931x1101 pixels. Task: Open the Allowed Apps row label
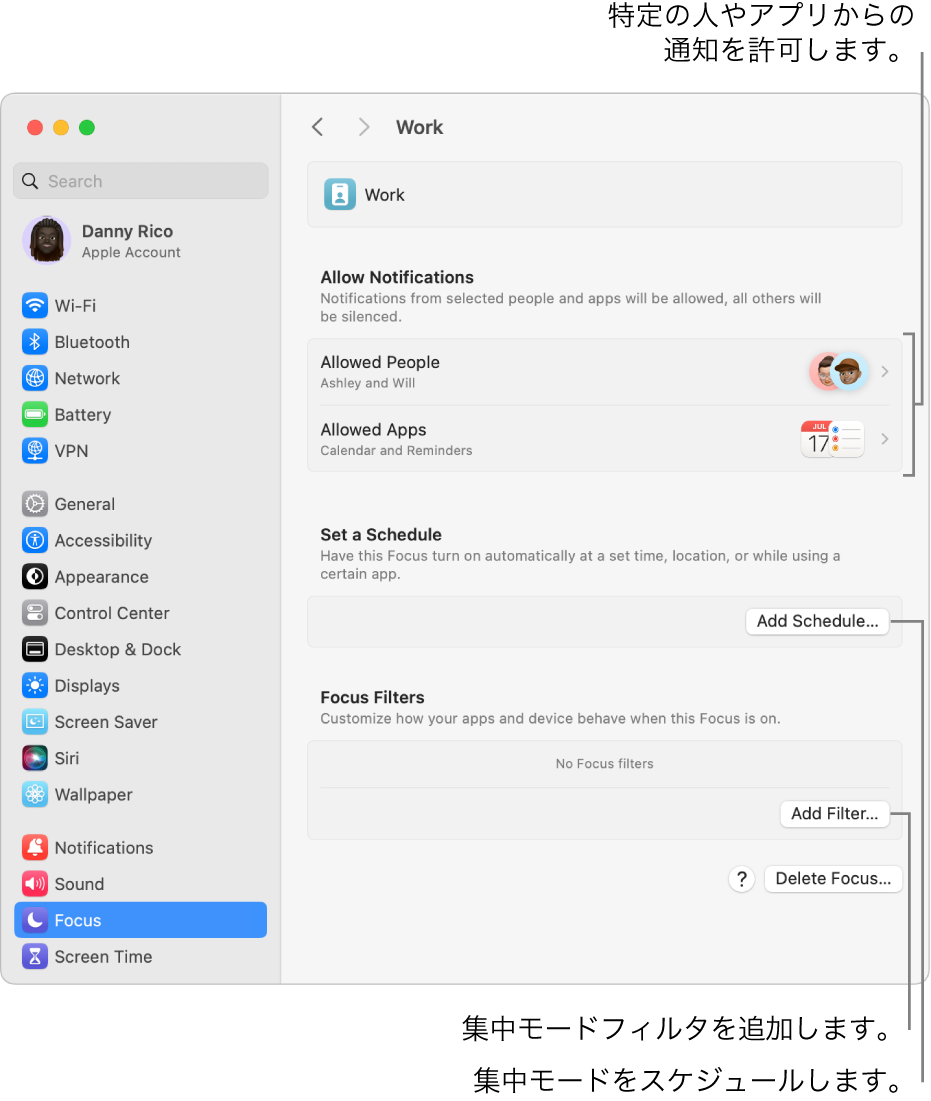(374, 430)
